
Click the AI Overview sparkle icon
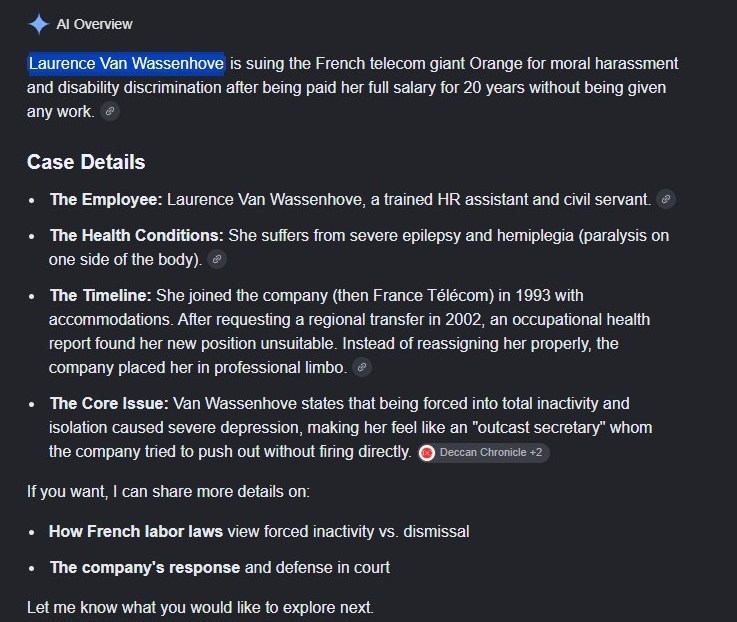(x=38, y=24)
